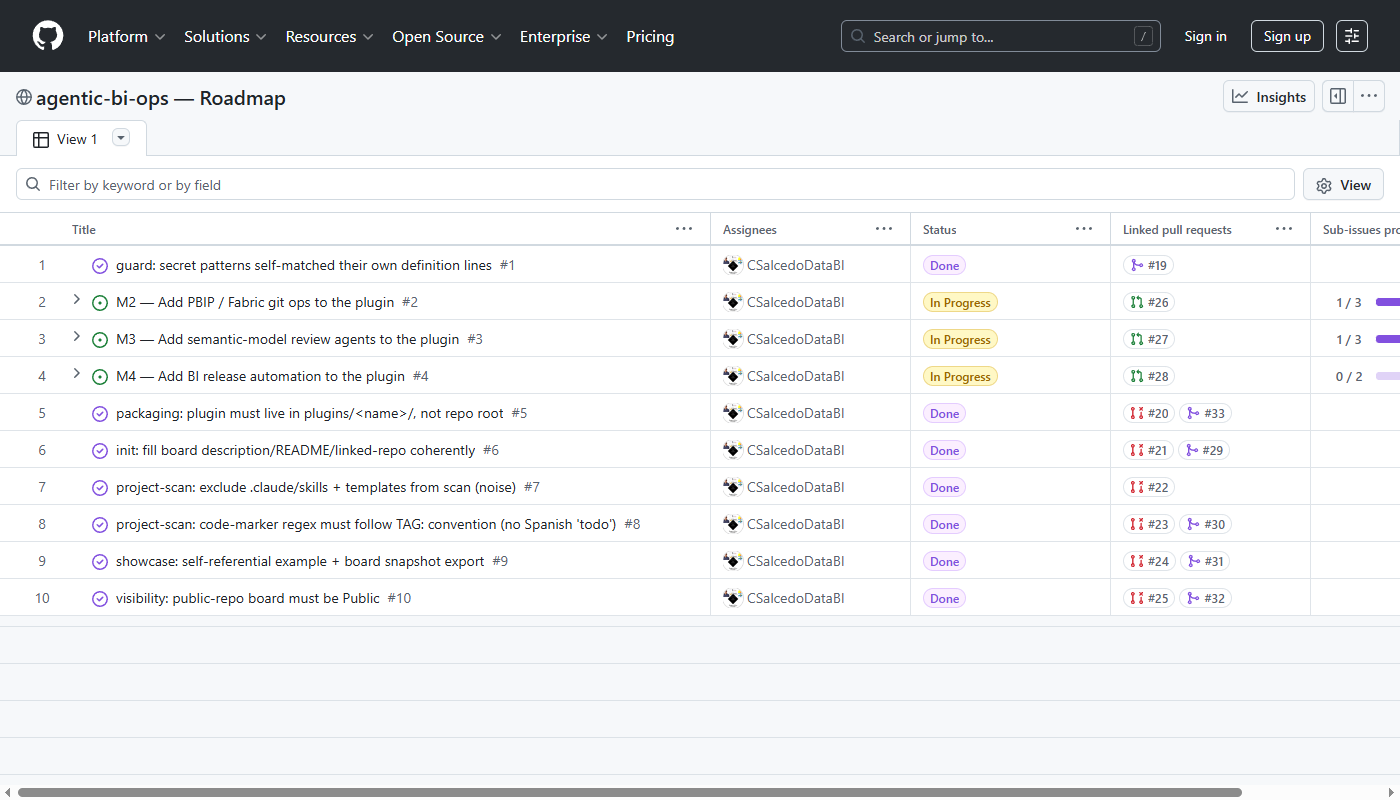Viewport: 1400px width, 800px height.
Task: Click the M2 row sub-issues progress bar 1 / 3
Action: tap(1388, 302)
